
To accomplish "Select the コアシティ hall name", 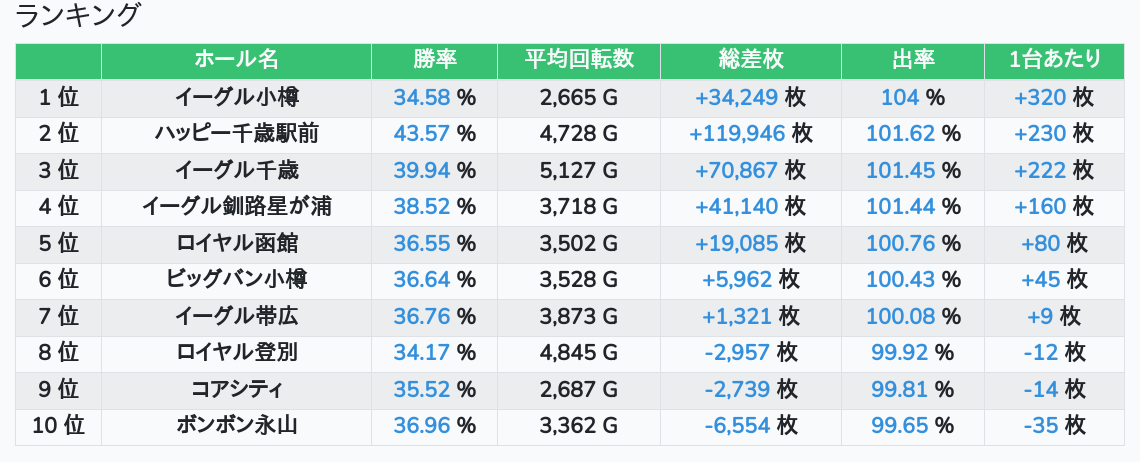I will 236,389.
